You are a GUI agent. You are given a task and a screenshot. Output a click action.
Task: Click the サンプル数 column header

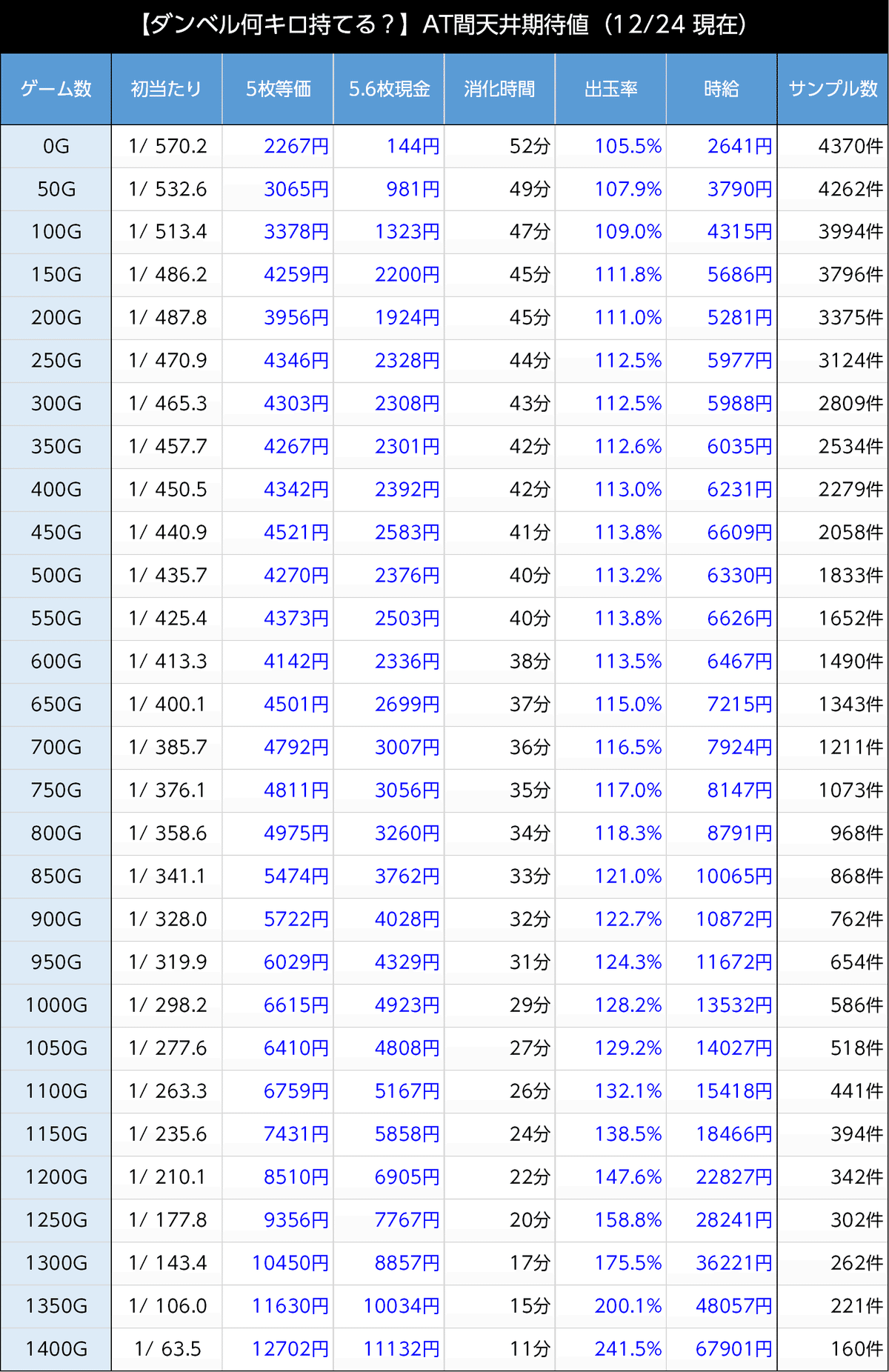(x=833, y=89)
